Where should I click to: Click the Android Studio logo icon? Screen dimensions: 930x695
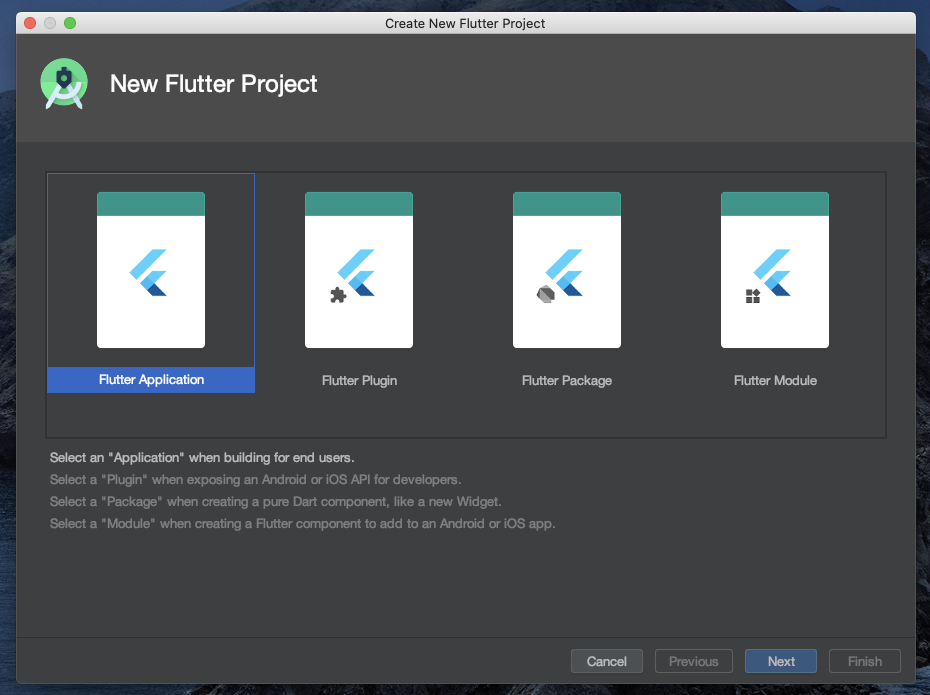pyautogui.click(x=64, y=84)
